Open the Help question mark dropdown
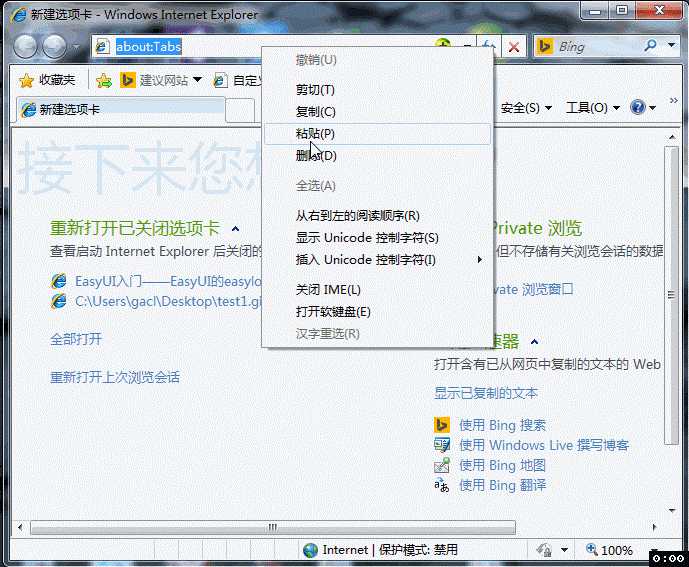The image size is (689, 567). [x=642, y=107]
